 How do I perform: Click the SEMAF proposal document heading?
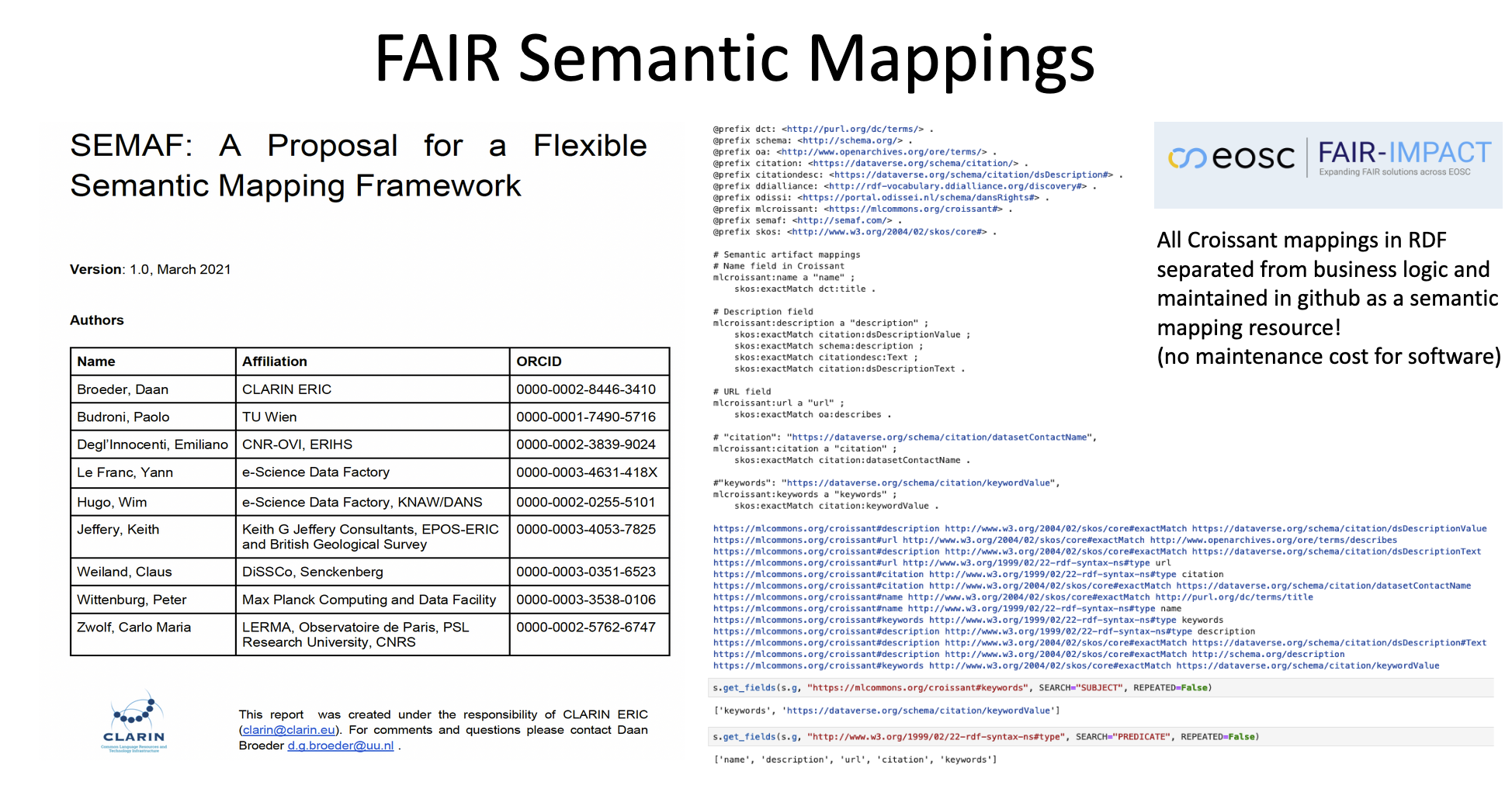click(358, 165)
